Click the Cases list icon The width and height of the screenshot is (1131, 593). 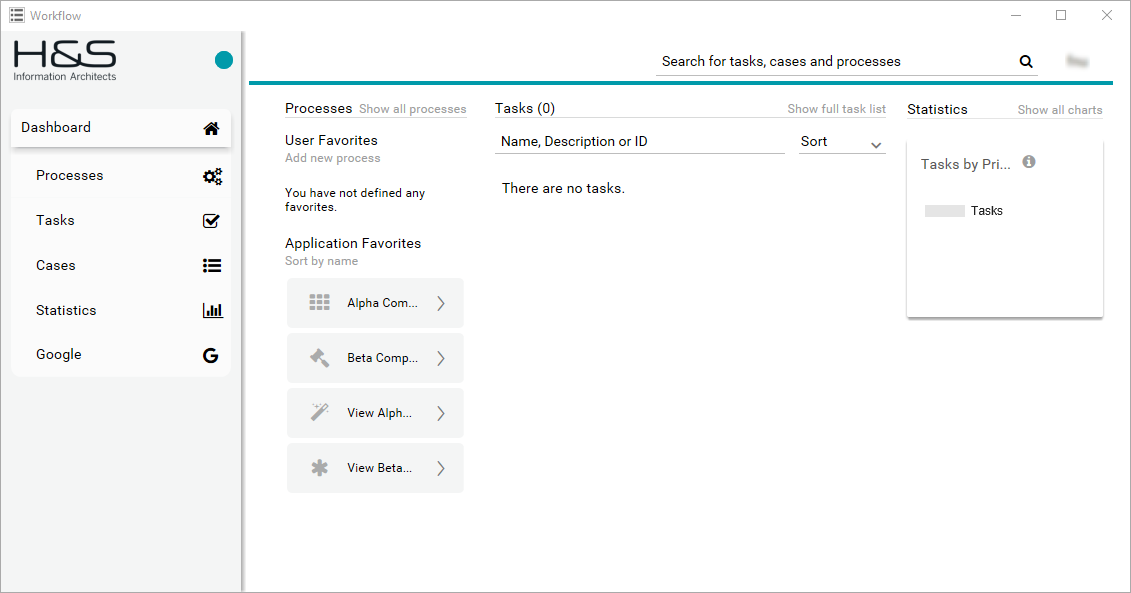(211, 266)
